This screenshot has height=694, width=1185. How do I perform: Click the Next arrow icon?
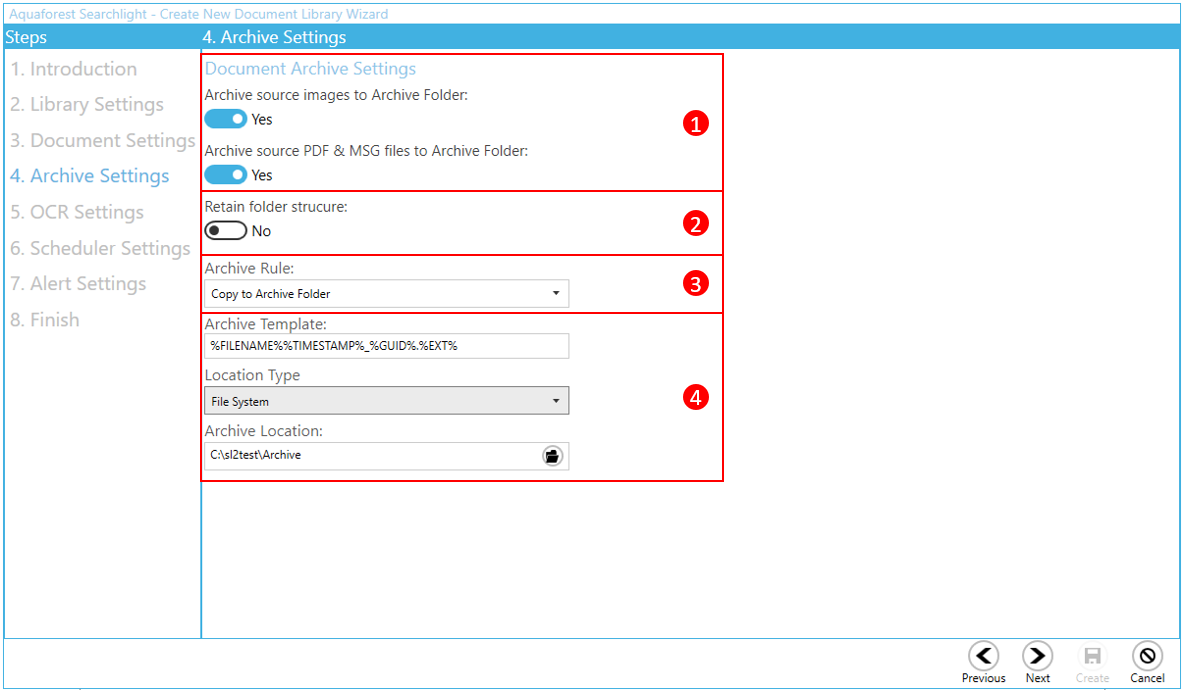[x=1037, y=656]
